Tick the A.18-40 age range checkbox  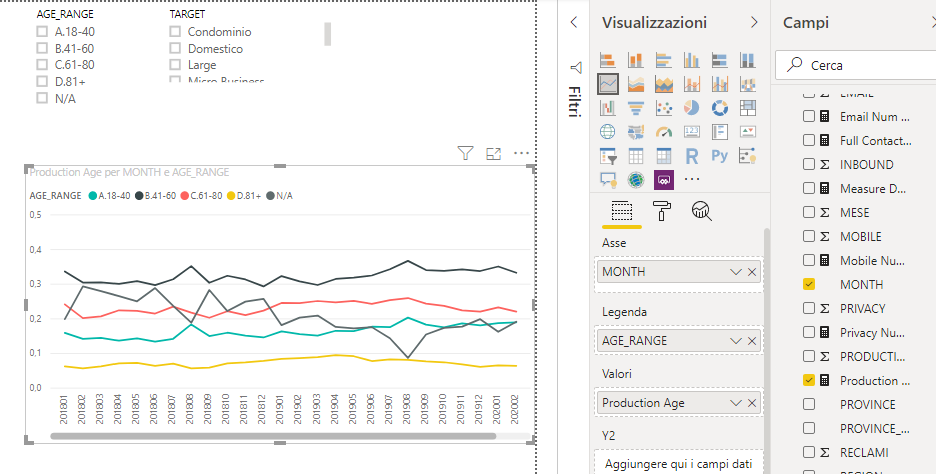tap(42, 31)
